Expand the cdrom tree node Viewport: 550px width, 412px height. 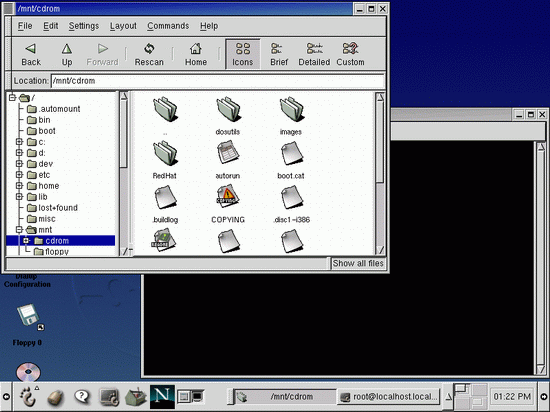(x=26, y=241)
